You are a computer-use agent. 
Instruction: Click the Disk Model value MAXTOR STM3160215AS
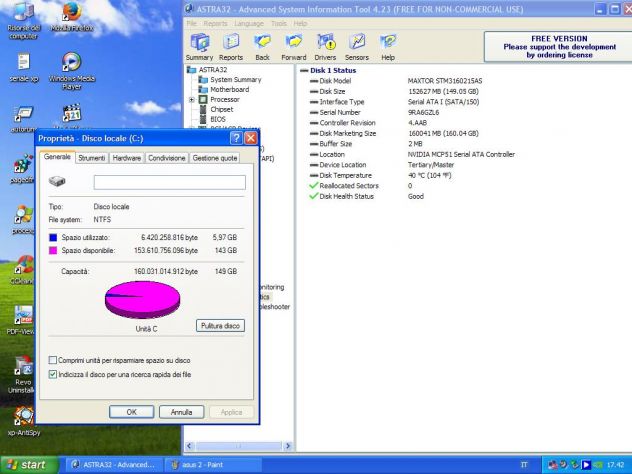[445, 81]
